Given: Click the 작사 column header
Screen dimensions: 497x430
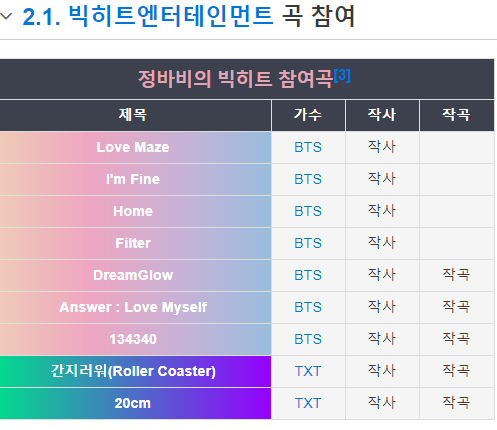Looking at the screenshot, I should tap(382, 115).
